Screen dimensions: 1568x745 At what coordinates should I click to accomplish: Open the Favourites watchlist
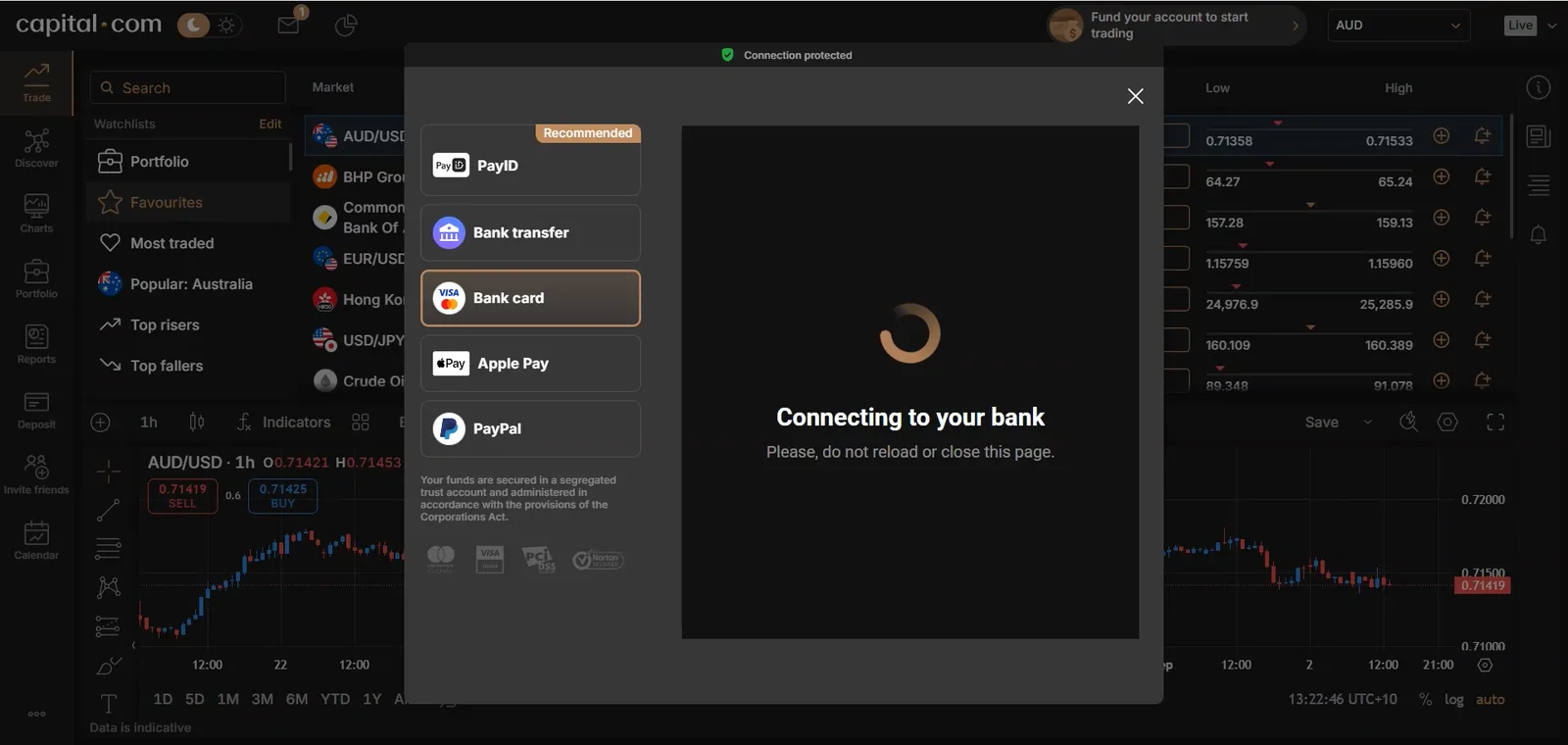click(189, 202)
